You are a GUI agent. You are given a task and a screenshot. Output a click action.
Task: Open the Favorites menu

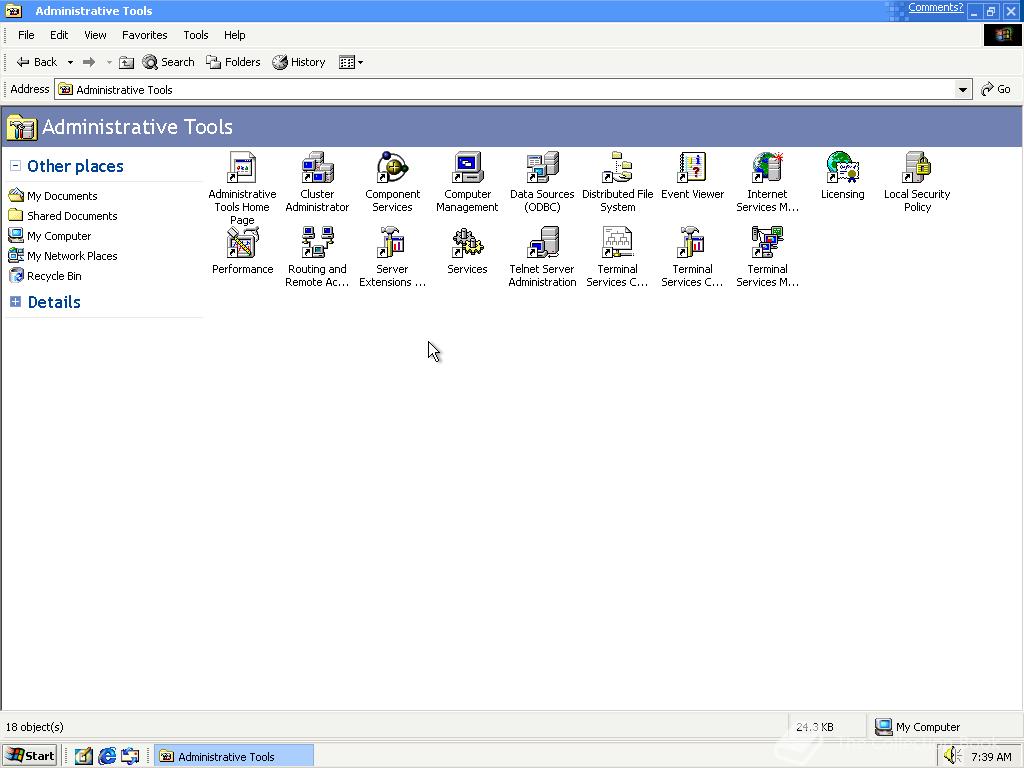pos(144,35)
